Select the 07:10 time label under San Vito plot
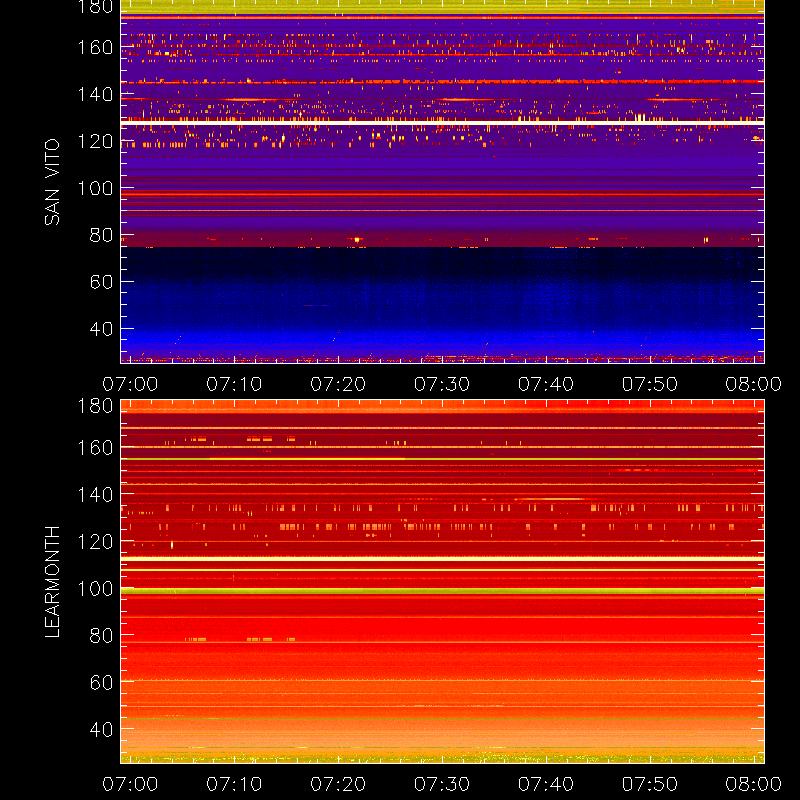 (234, 384)
